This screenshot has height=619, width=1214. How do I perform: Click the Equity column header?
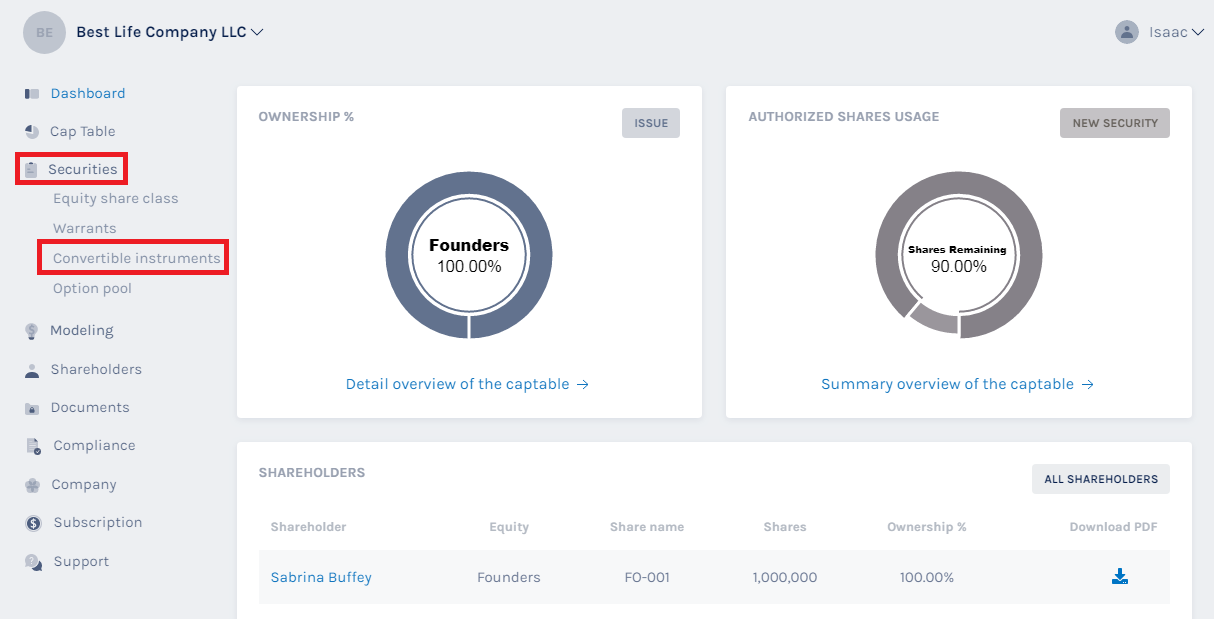(509, 527)
